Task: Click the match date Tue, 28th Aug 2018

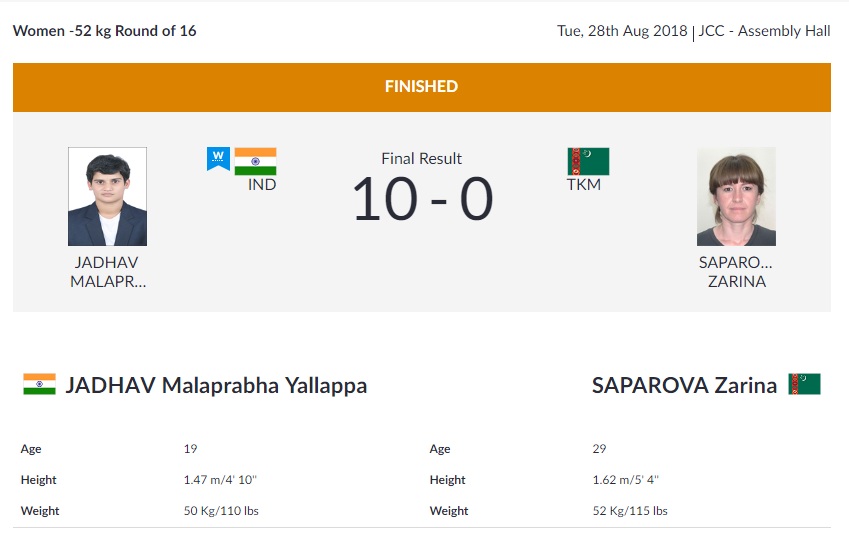Action: pyautogui.click(x=622, y=31)
